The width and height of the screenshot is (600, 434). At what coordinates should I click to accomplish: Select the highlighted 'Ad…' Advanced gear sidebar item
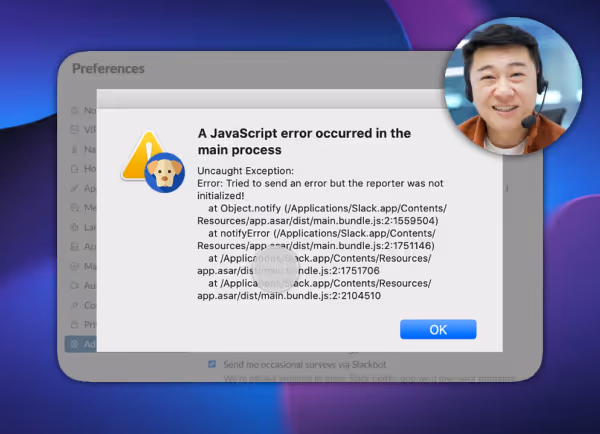81,344
